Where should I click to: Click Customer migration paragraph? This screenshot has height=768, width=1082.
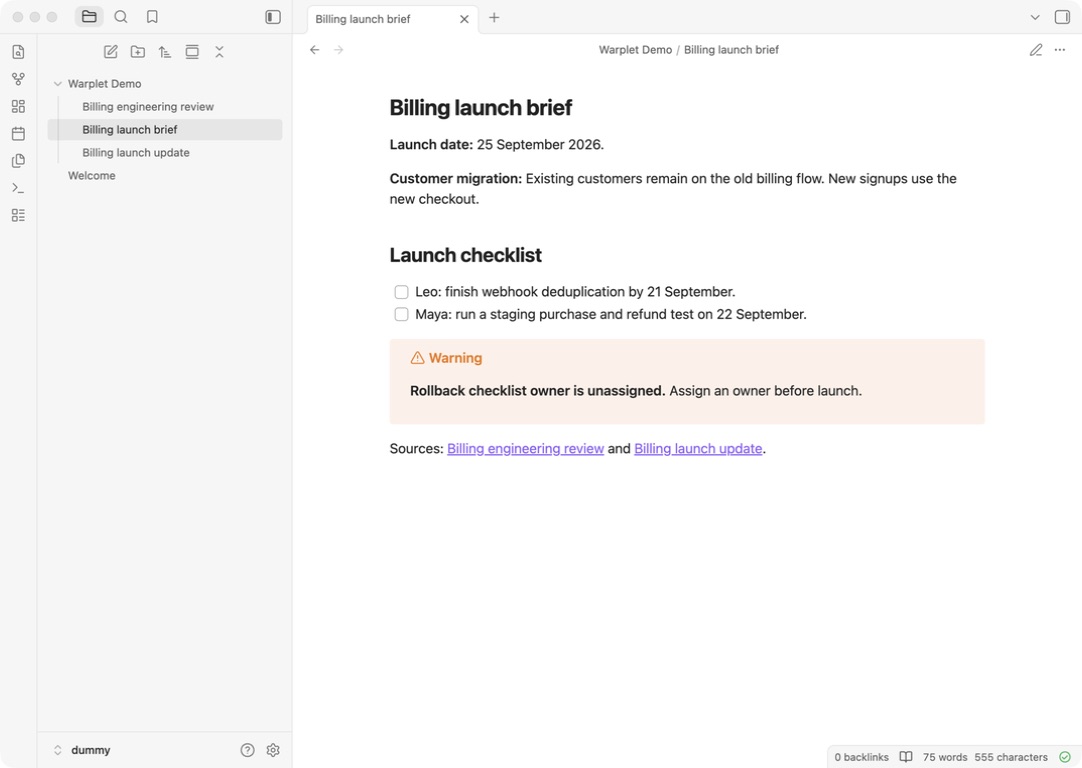pos(673,188)
